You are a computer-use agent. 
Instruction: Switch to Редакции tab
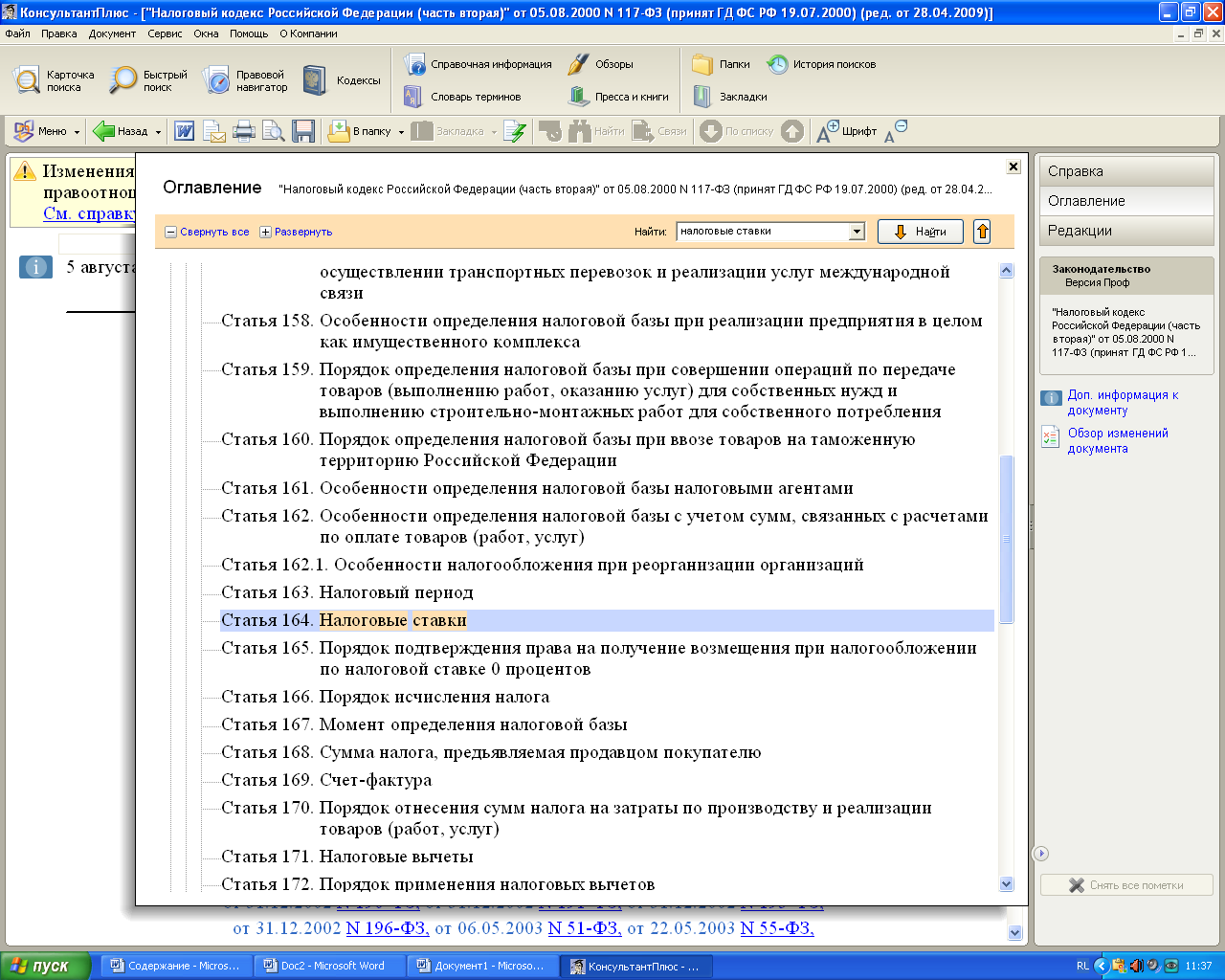coord(1126,231)
